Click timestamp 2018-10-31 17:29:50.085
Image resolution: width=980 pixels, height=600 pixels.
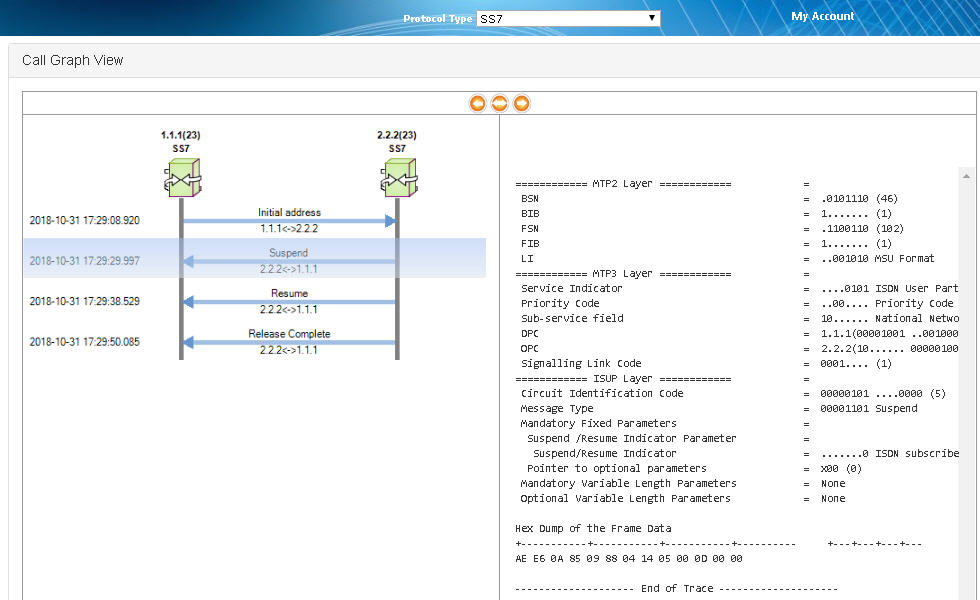[84, 342]
